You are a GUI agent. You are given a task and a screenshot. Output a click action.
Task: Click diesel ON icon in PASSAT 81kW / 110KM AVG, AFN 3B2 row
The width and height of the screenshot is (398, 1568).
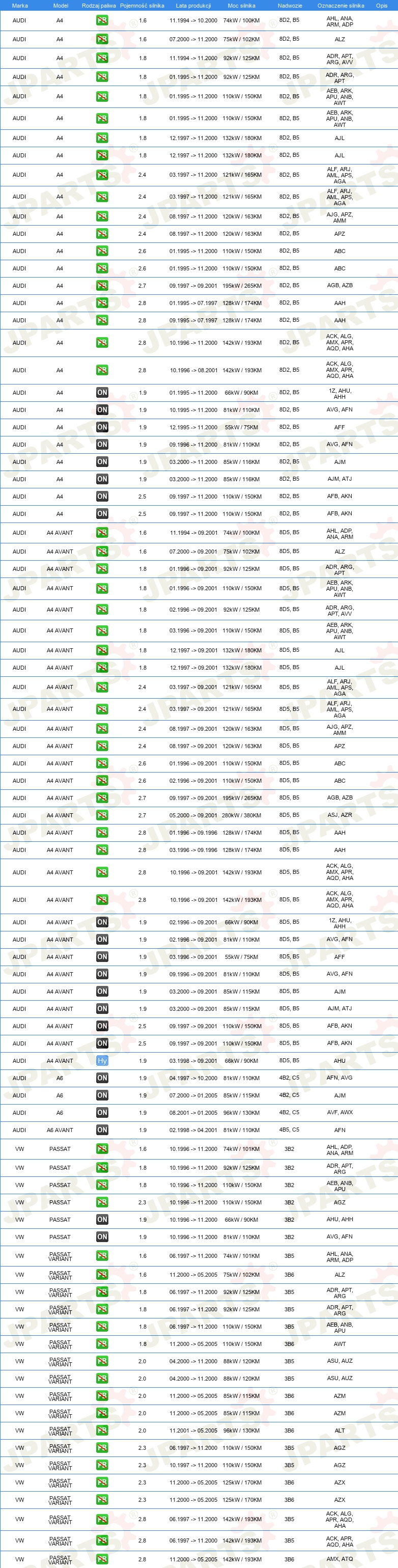pyautogui.click(x=102, y=1237)
